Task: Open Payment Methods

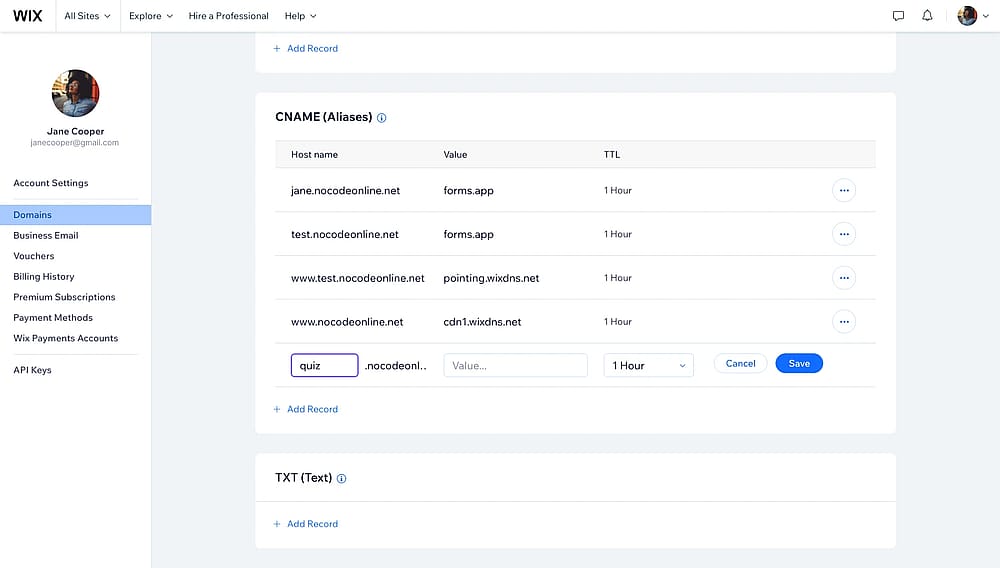Action: point(53,317)
